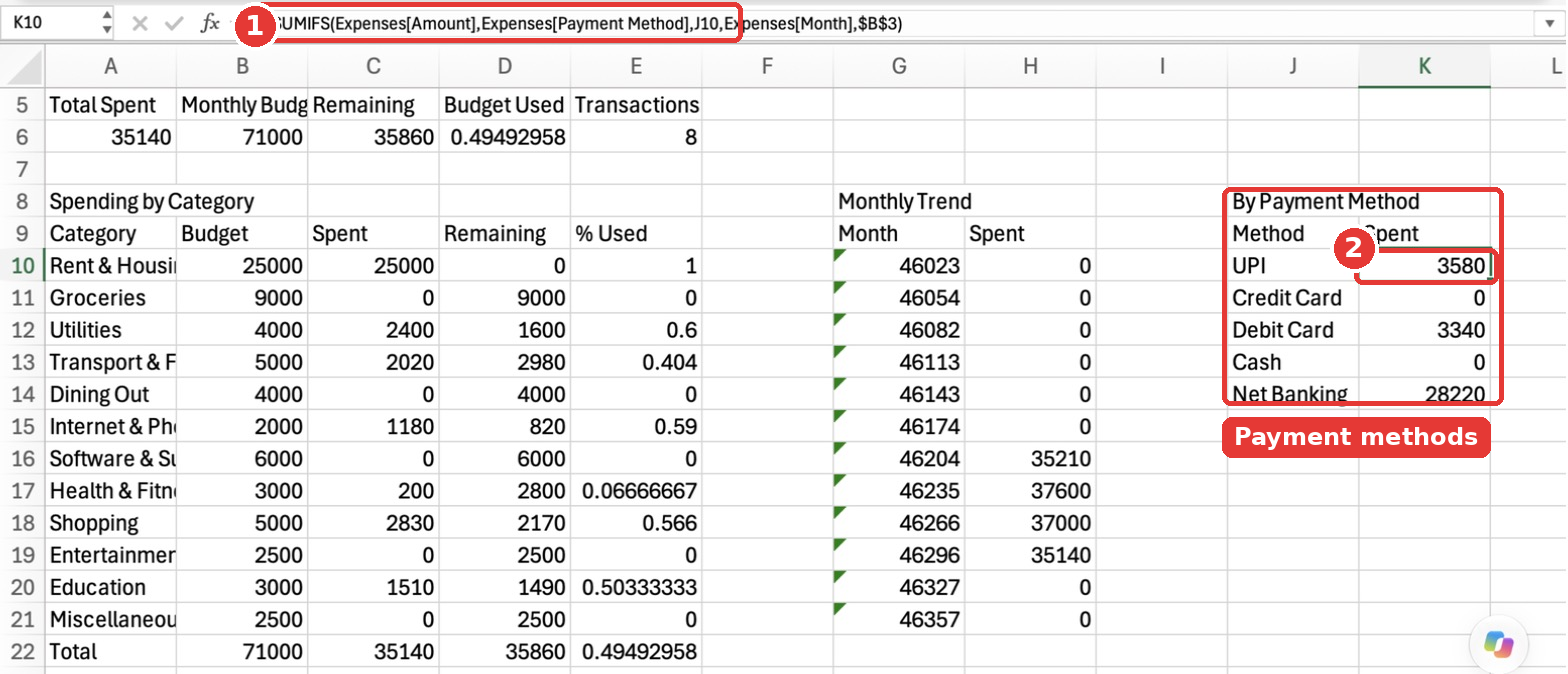Click the Enter checkmark icon in formula bar

tap(174, 24)
